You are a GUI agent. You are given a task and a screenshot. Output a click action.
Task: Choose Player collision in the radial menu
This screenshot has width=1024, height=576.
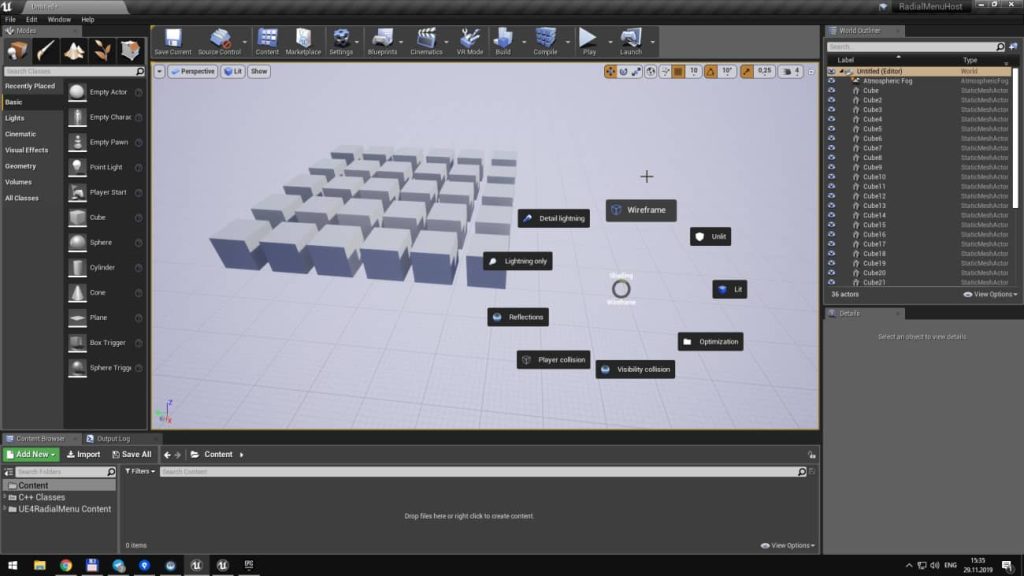554,360
